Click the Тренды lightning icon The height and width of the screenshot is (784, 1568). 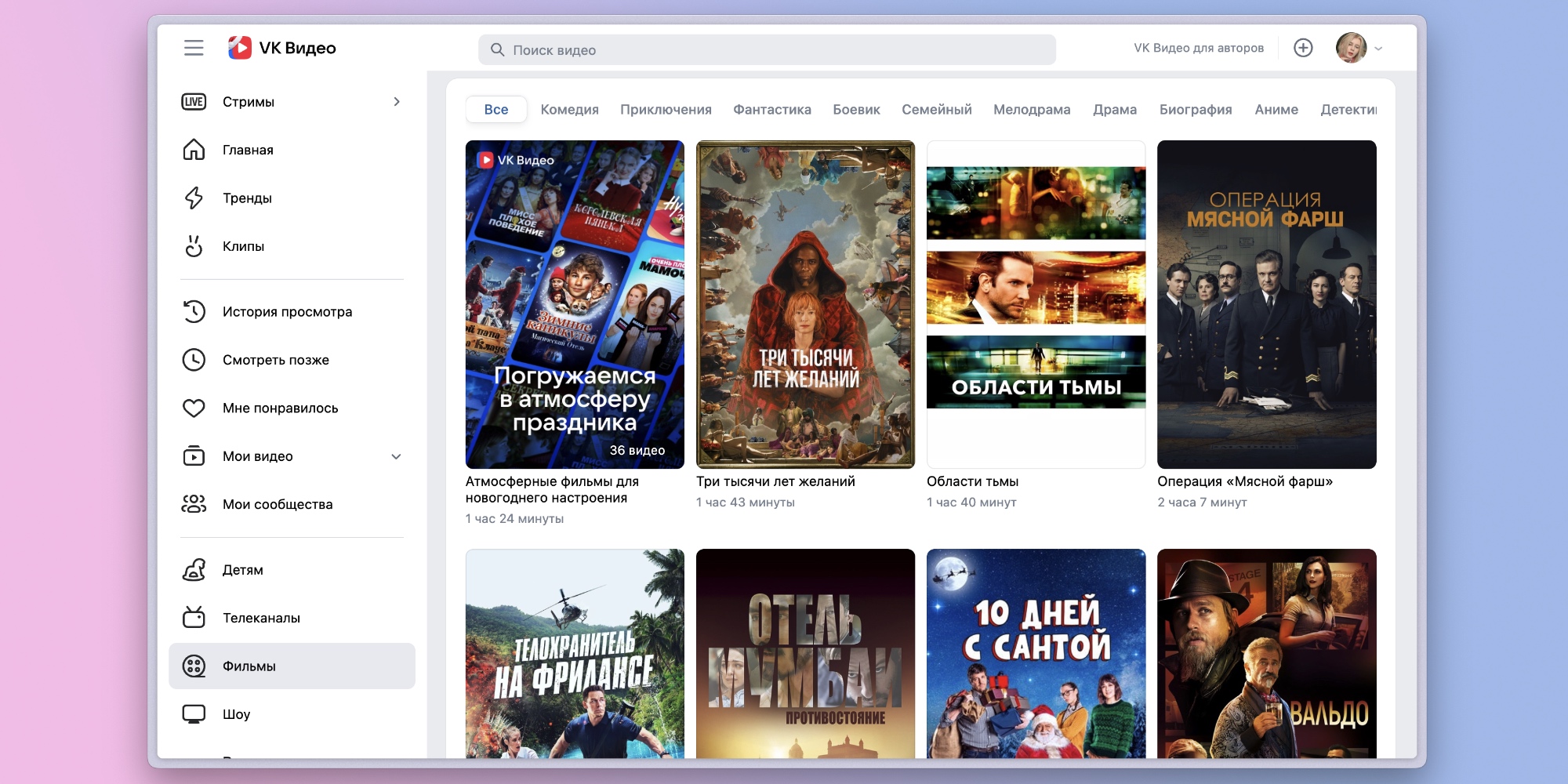[194, 198]
